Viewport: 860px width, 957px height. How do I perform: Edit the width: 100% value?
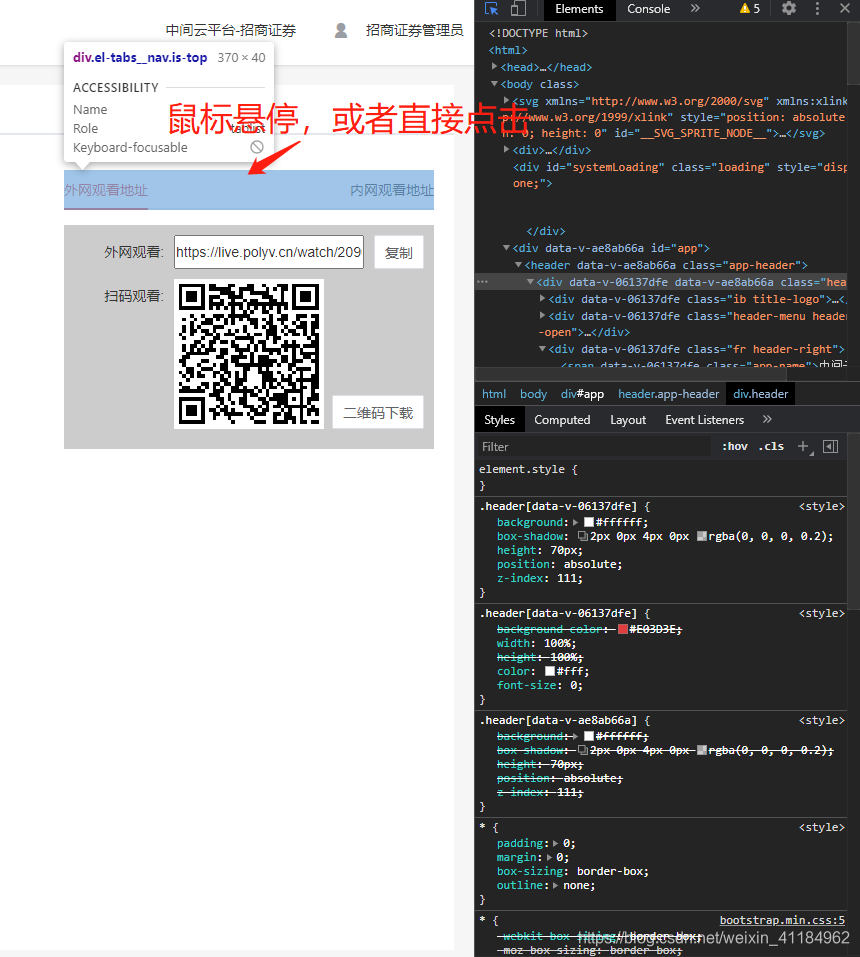click(560, 643)
